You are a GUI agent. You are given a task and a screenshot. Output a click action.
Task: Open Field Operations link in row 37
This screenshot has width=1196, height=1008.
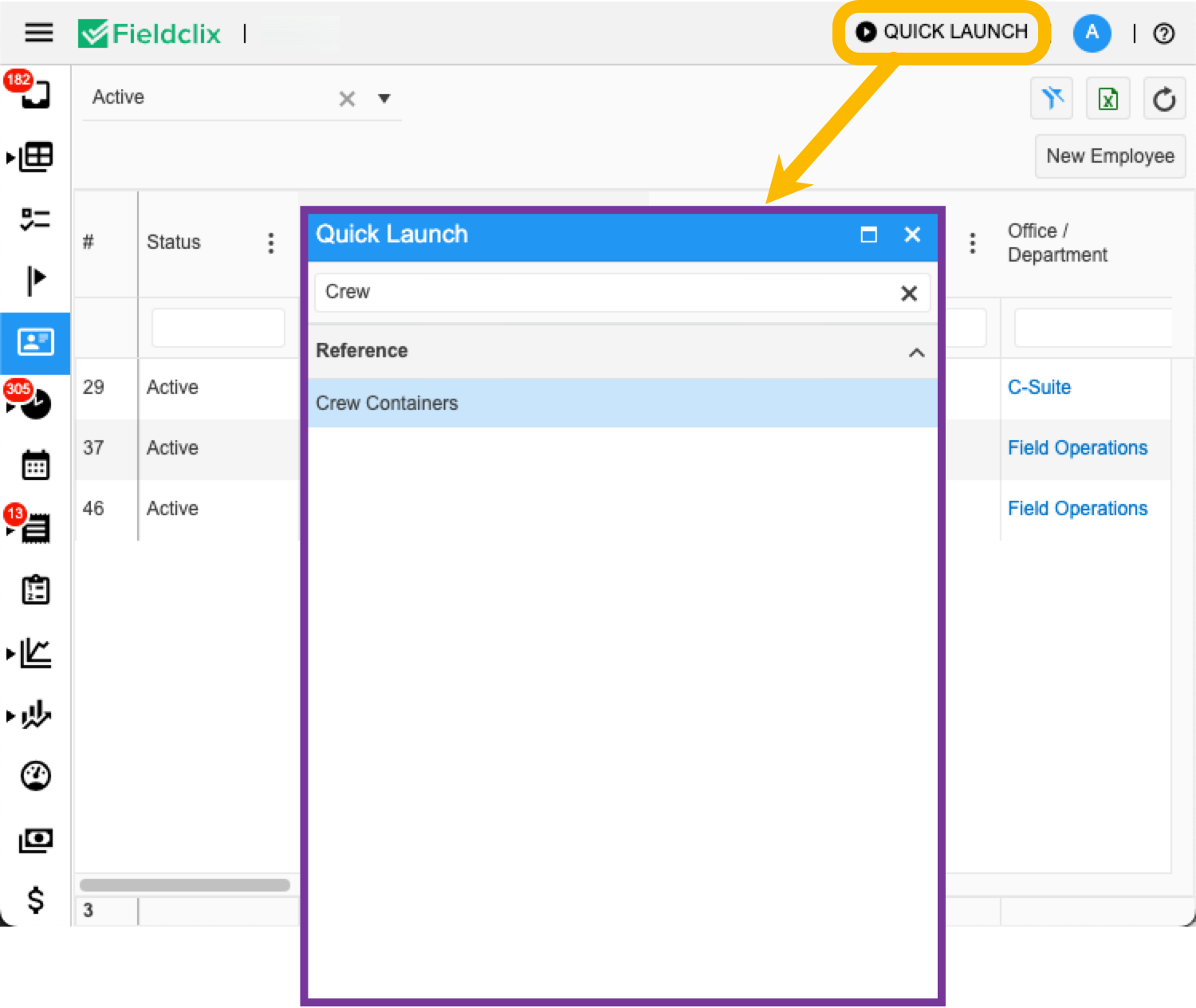tap(1077, 448)
